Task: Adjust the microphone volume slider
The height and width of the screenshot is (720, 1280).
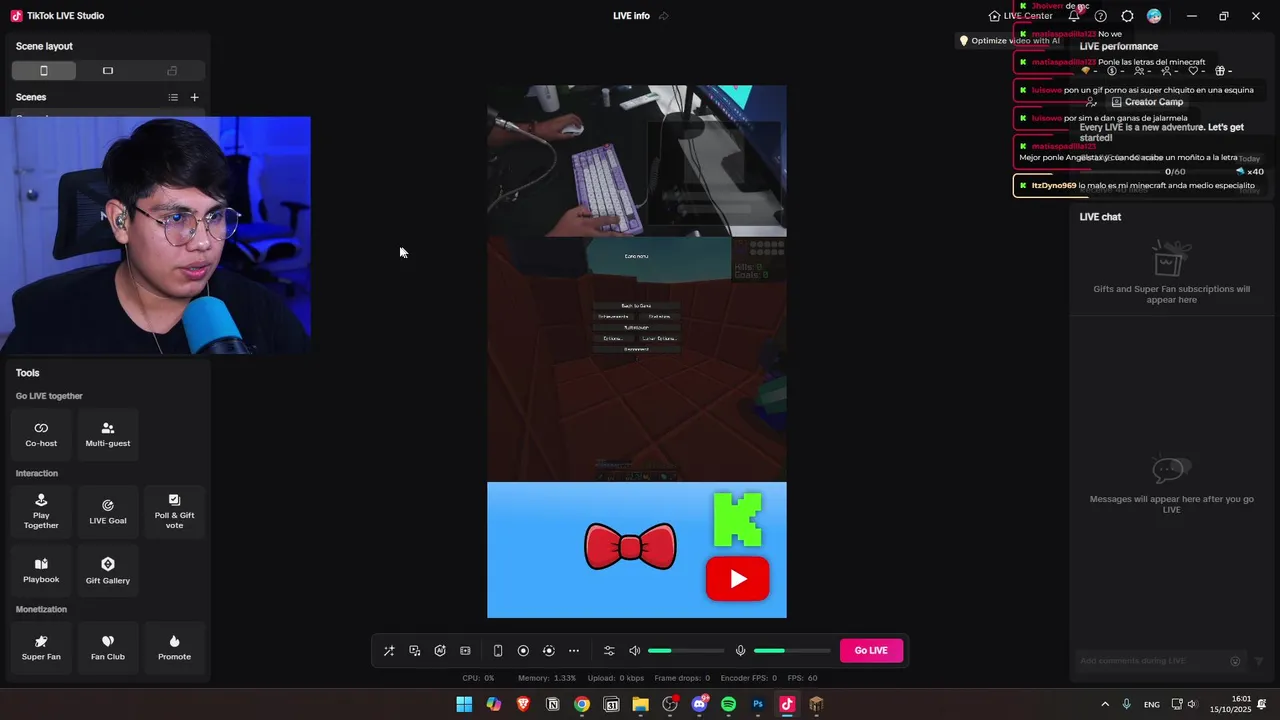Action: point(792,651)
